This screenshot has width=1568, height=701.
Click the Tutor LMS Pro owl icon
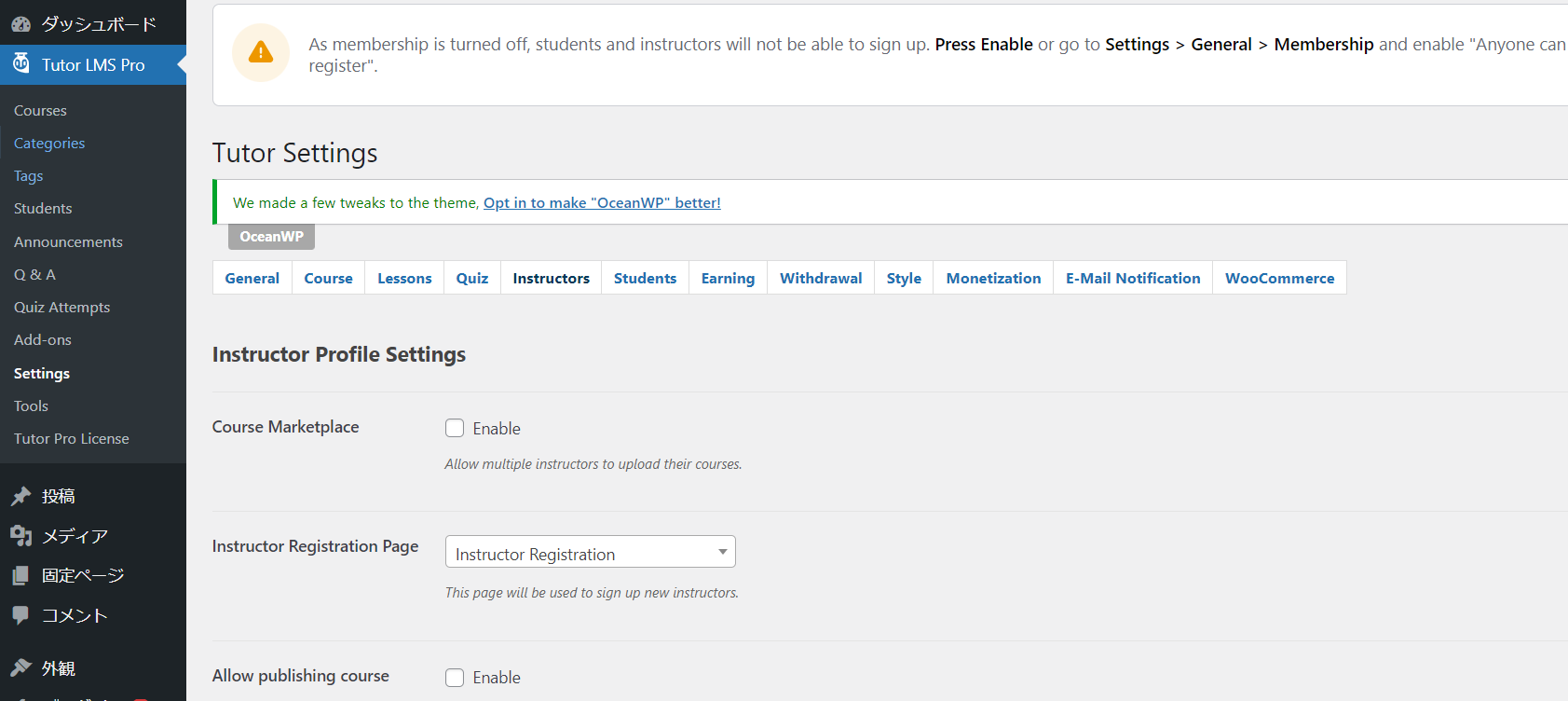[20, 64]
